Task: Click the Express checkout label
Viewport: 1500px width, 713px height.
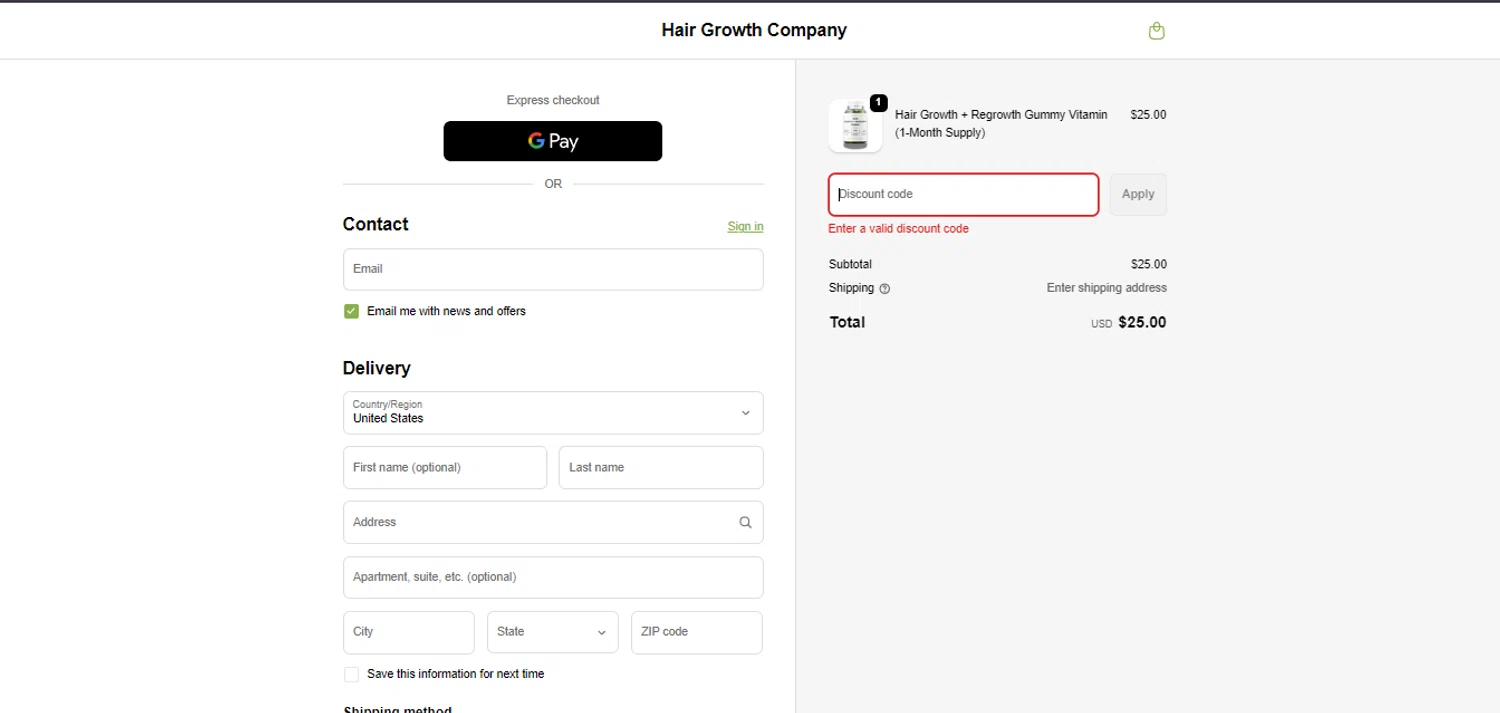Action: (x=553, y=100)
